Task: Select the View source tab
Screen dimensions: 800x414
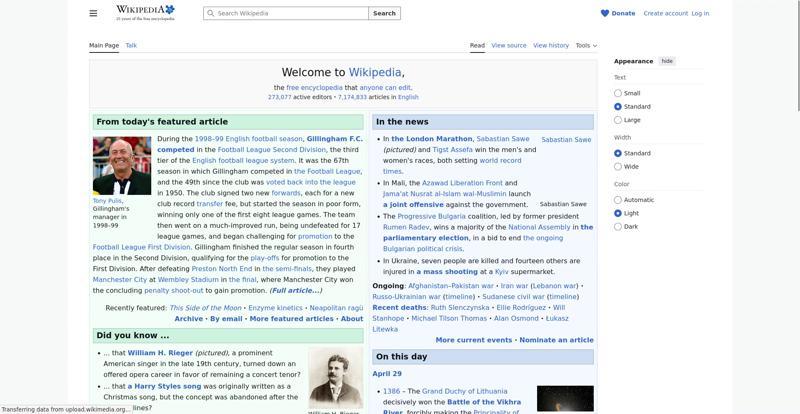Action: pyautogui.click(x=509, y=45)
